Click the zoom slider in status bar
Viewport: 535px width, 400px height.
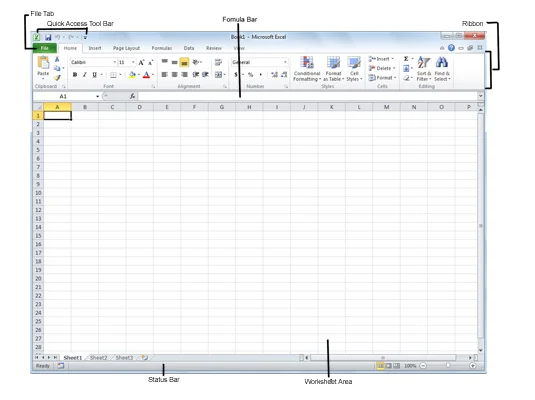coord(448,366)
